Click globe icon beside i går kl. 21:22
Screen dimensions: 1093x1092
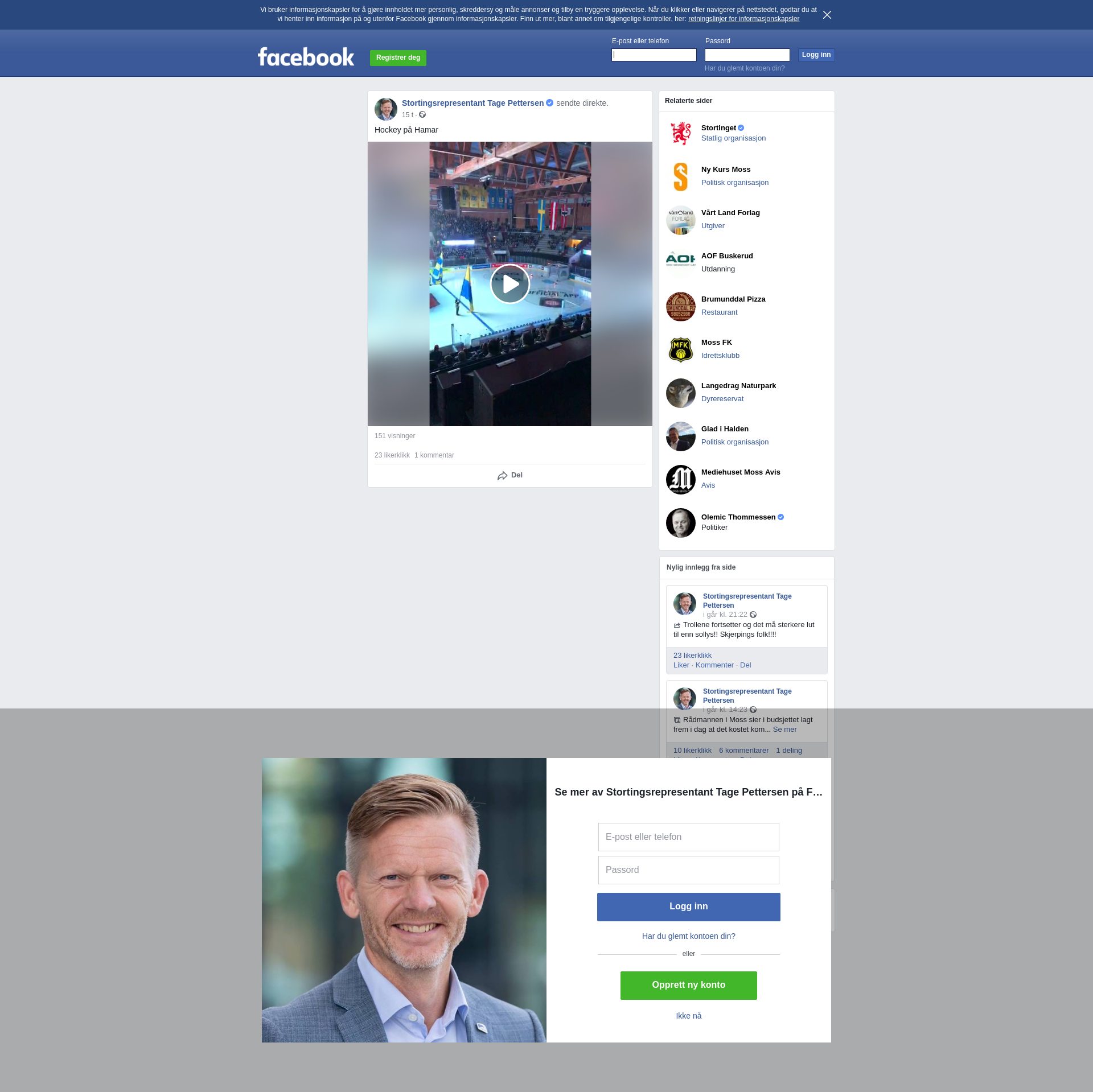click(753, 615)
